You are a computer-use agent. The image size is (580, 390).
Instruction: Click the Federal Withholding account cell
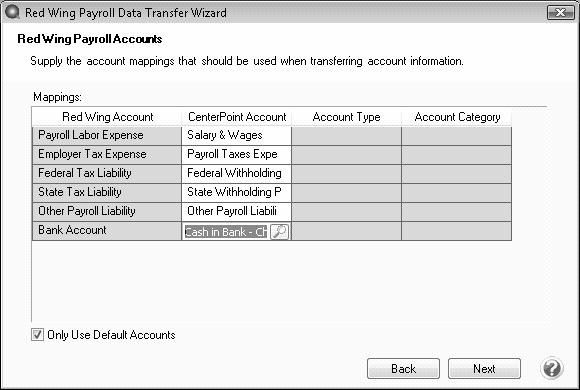point(236,173)
